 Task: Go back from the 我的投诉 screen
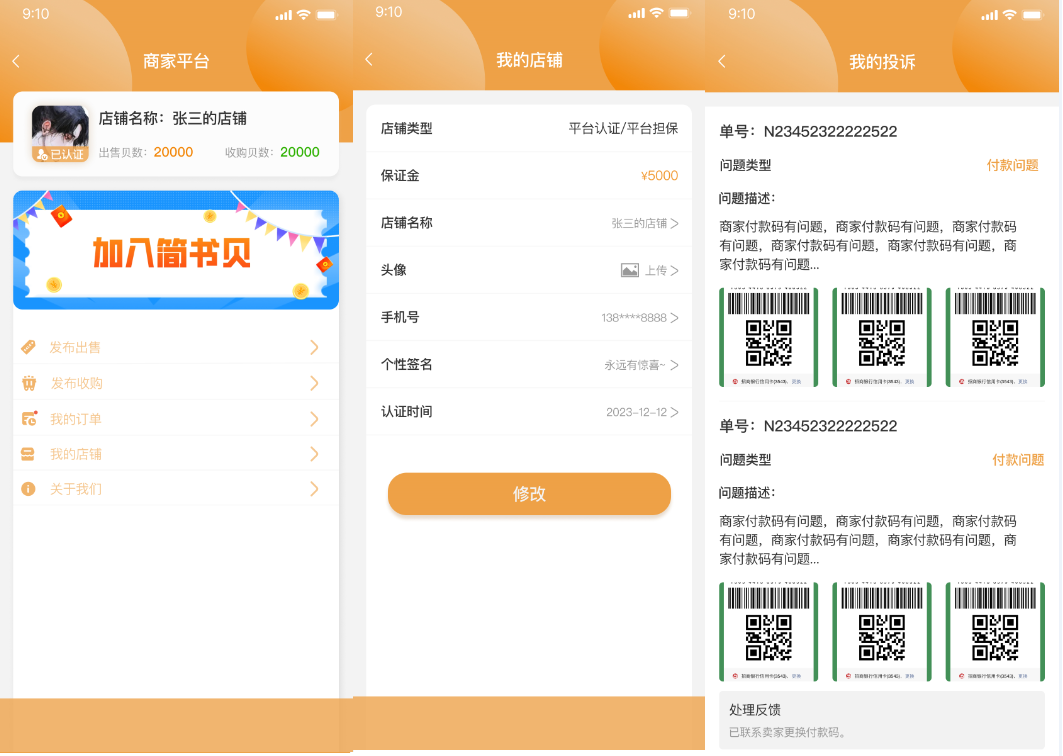722,62
